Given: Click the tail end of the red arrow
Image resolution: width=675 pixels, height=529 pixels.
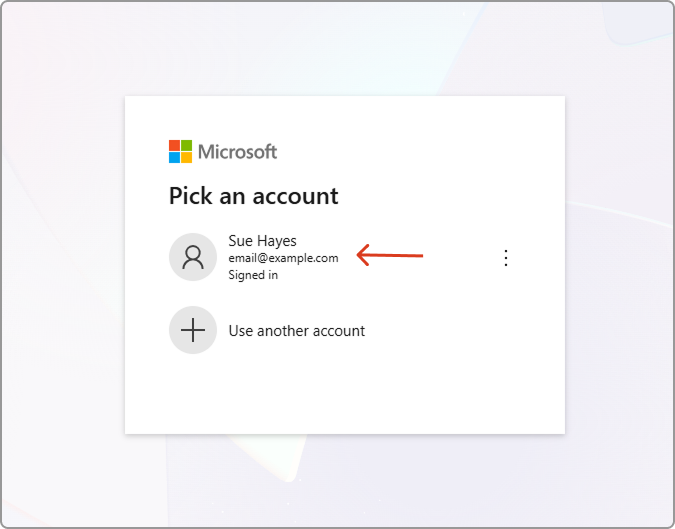Looking at the screenshot, I should coord(420,256).
